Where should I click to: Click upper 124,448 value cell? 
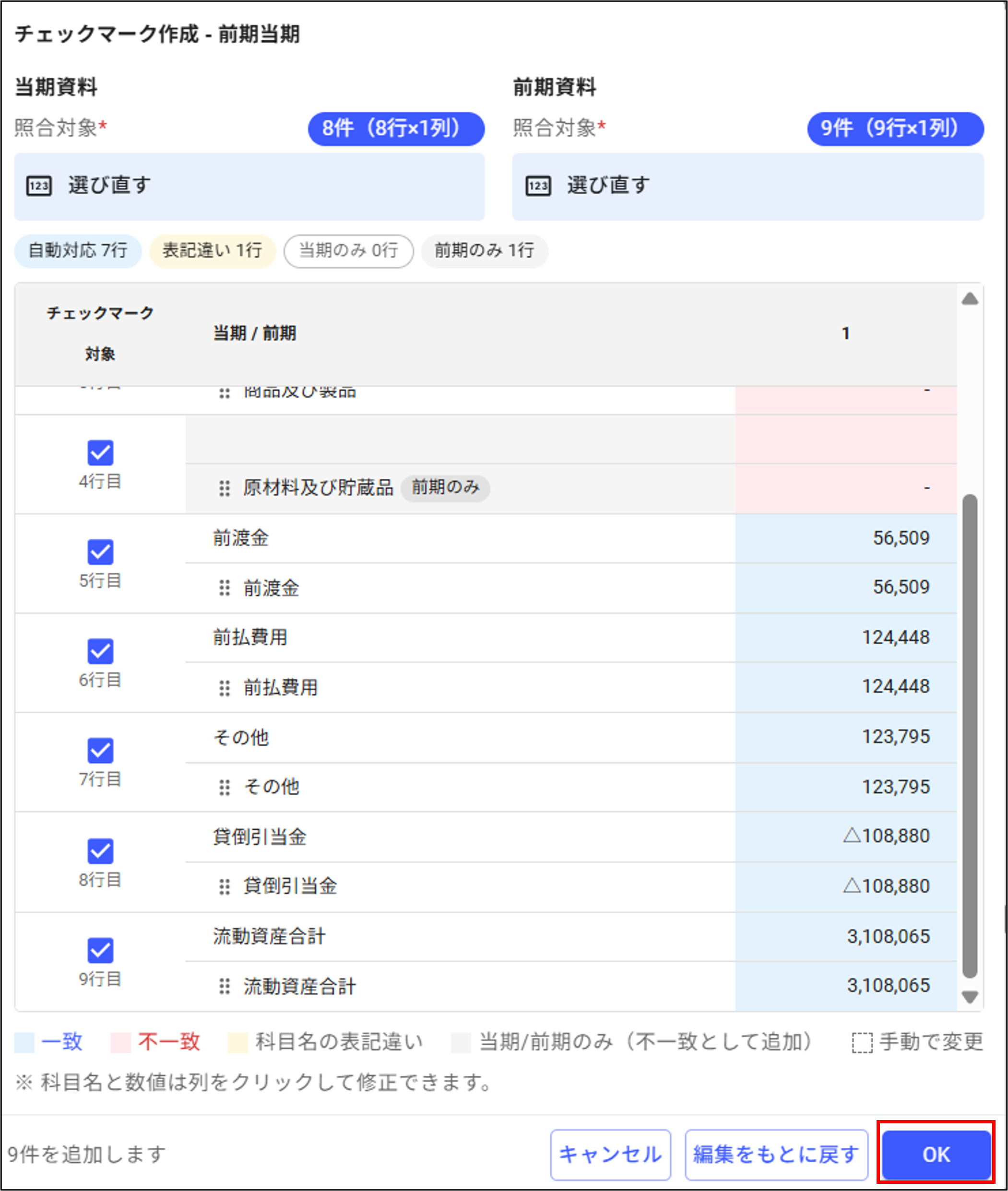(846, 637)
